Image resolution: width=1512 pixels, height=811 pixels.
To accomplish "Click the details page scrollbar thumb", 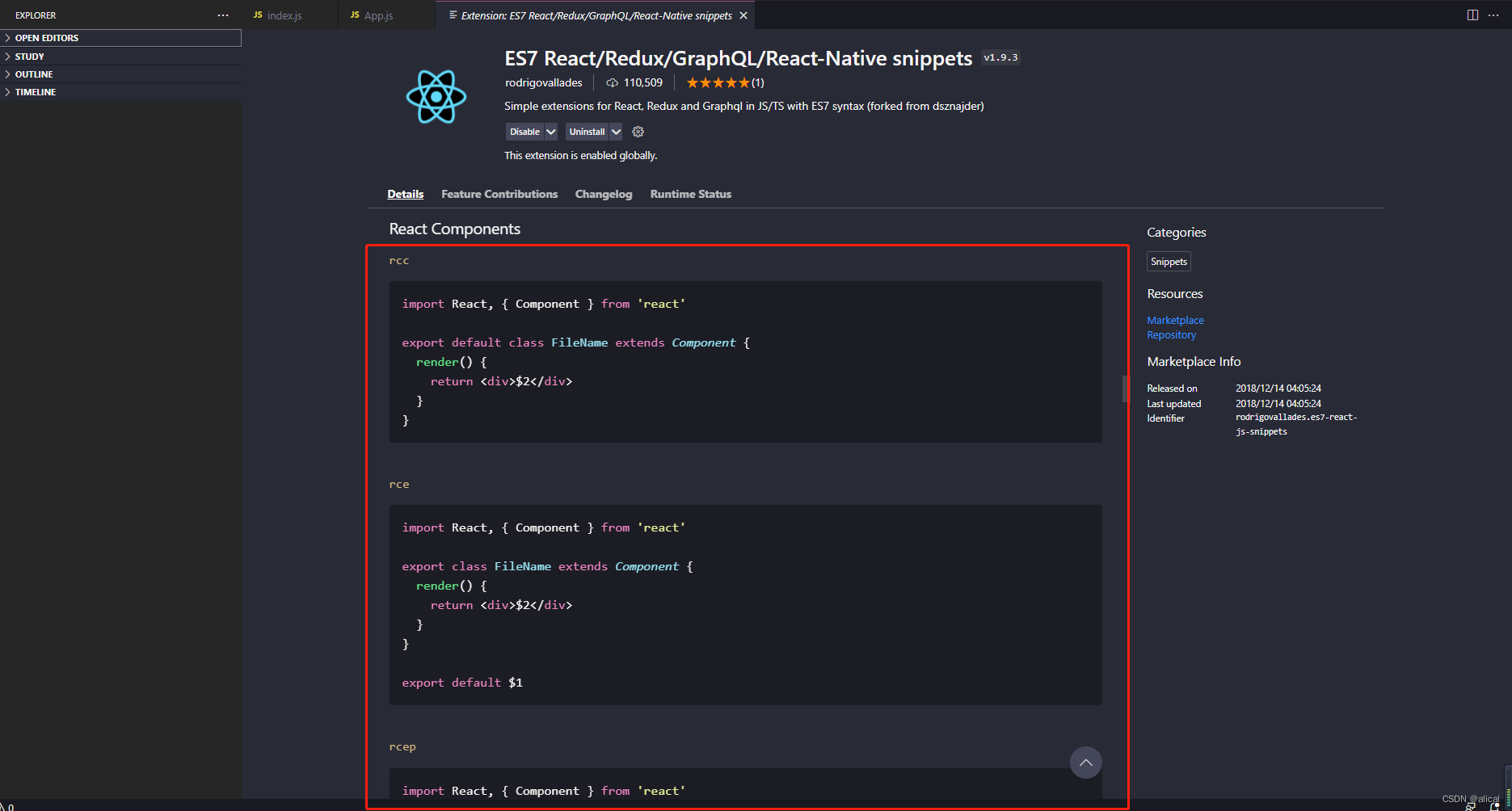I will (1125, 389).
